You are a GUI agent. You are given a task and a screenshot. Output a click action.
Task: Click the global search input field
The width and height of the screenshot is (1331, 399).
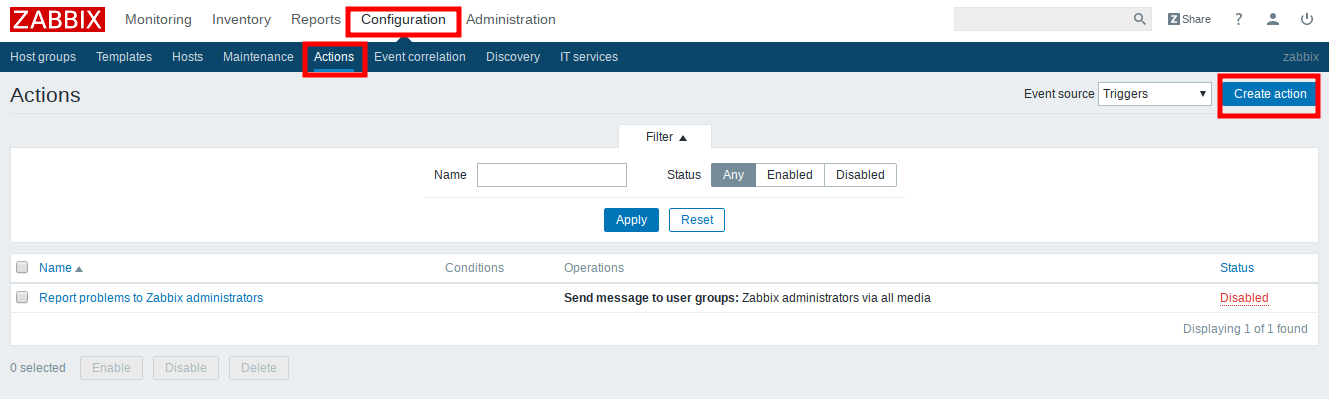[1042, 19]
